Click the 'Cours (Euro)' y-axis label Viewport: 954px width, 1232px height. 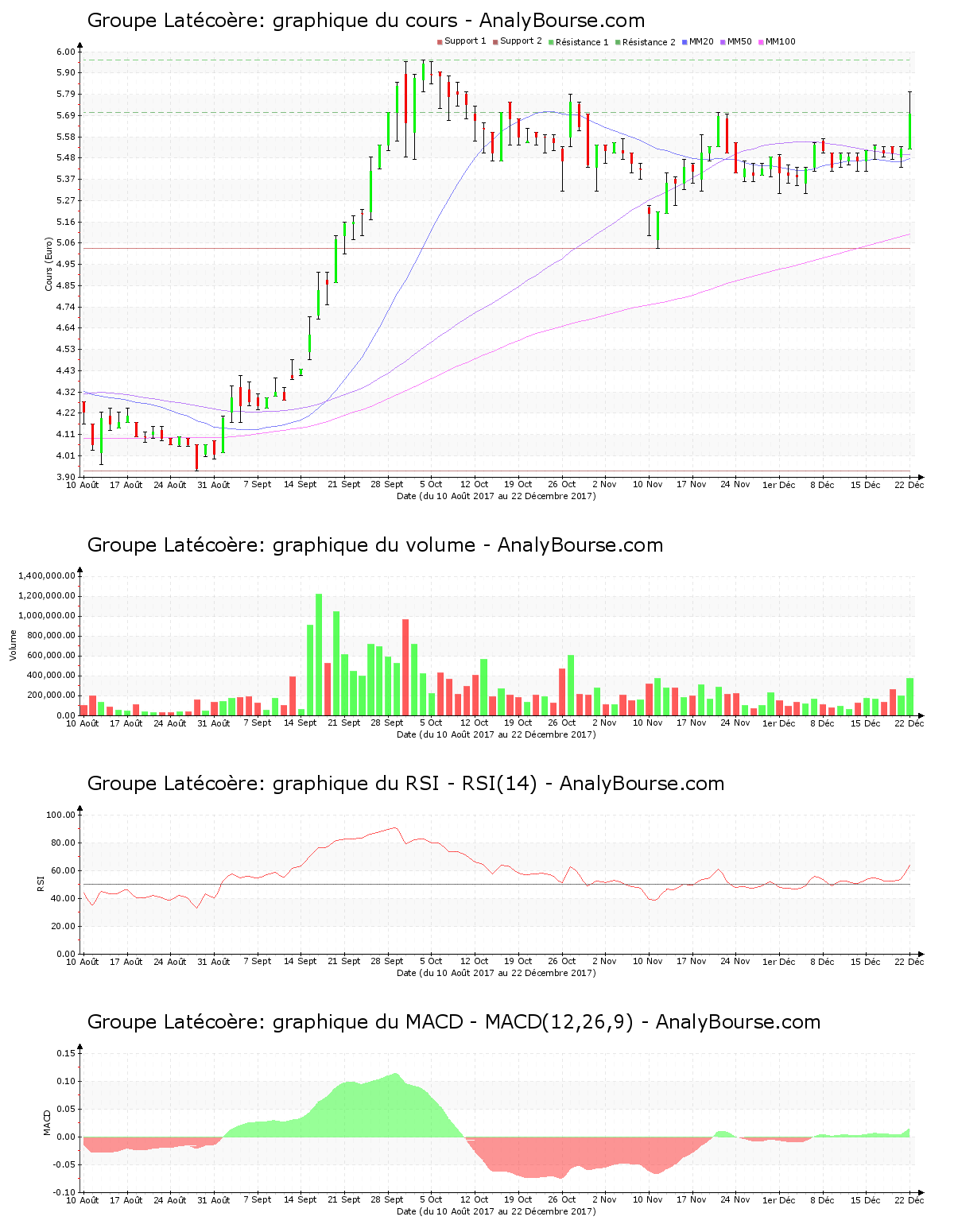click(48, 264)
